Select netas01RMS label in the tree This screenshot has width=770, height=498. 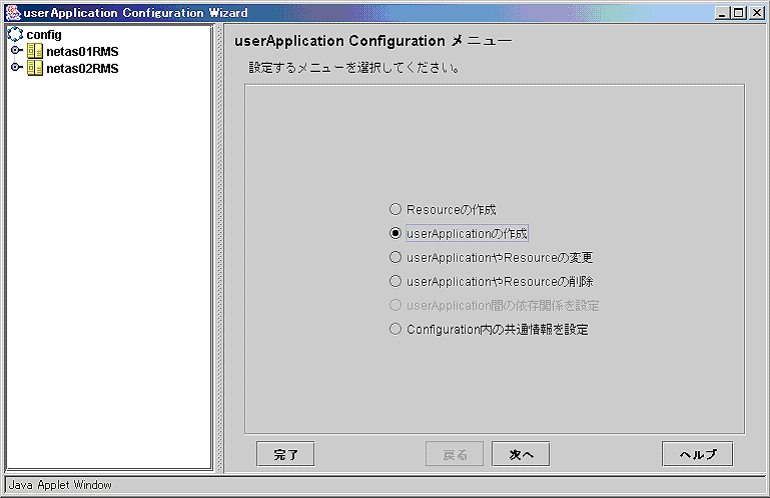click(82, 52)
